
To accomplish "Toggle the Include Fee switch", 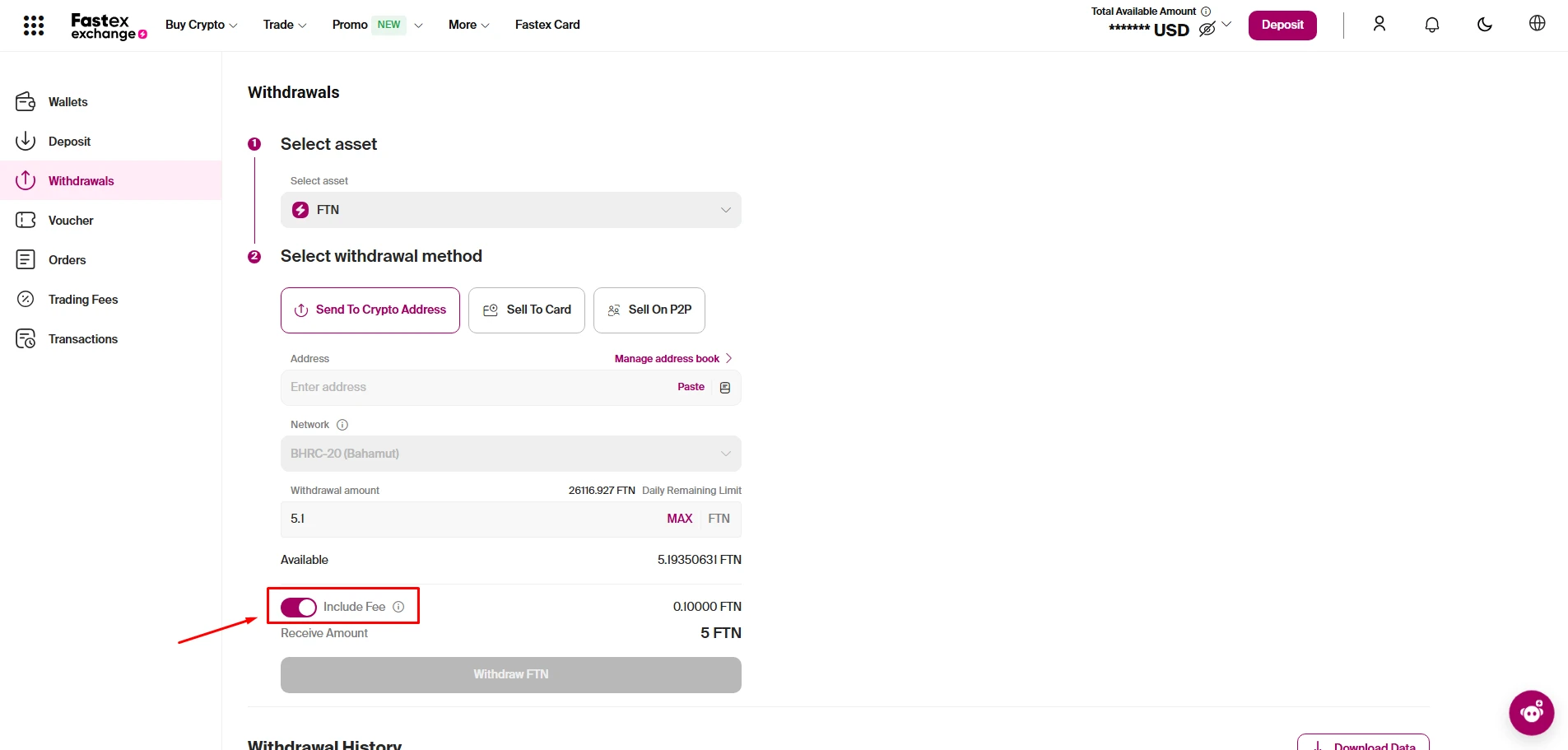I will point(298,608).
